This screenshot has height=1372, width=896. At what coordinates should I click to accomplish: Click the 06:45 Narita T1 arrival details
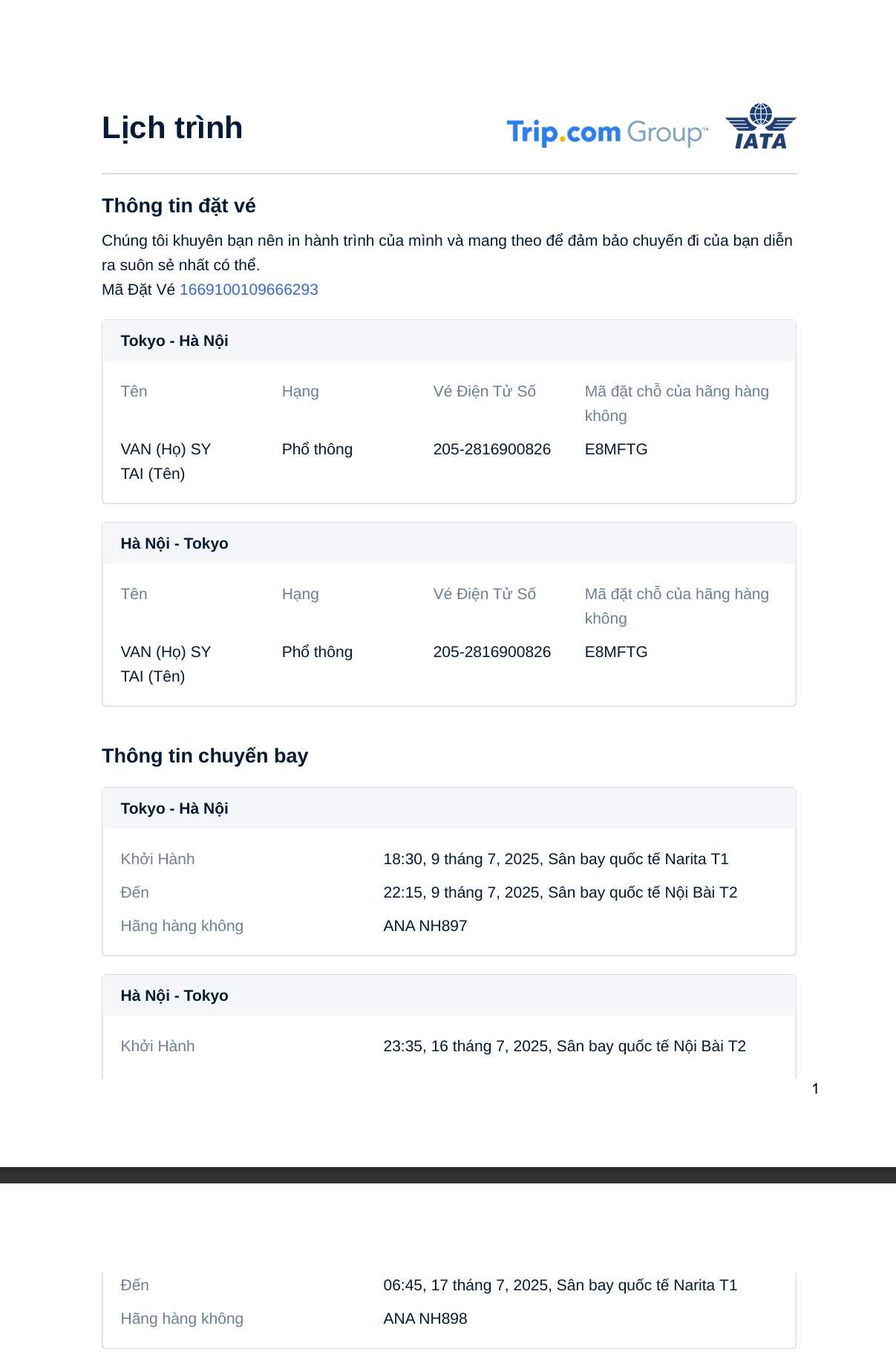560,1285
